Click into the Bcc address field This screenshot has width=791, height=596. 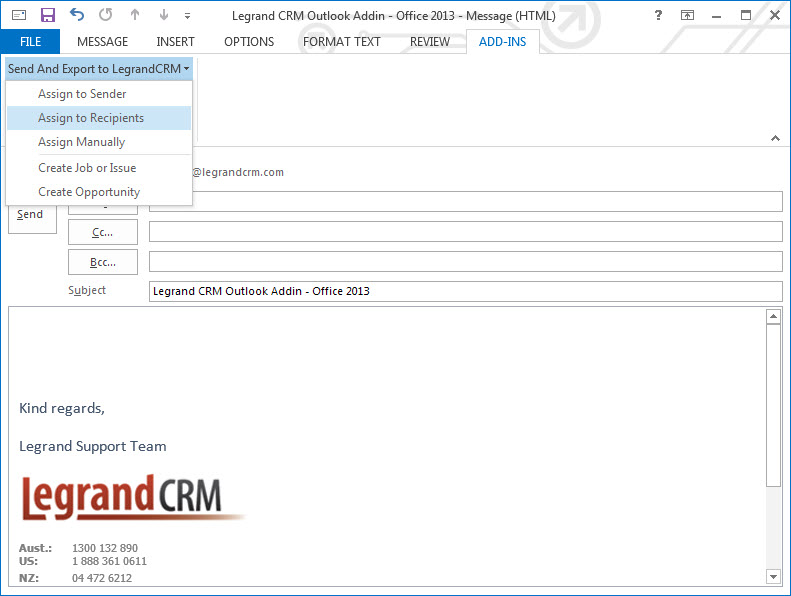466,262
